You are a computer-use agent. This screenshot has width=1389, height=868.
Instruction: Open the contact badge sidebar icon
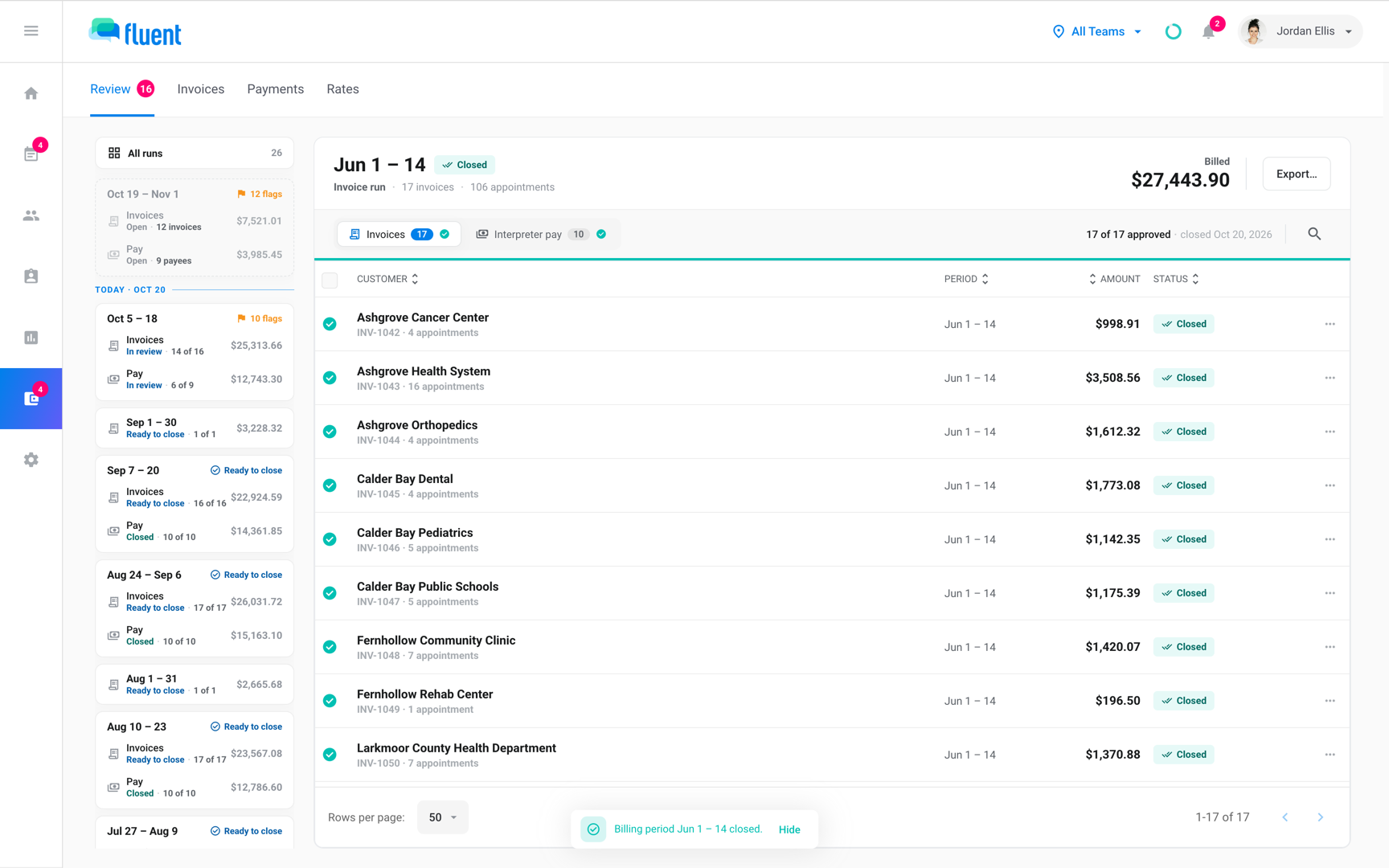[31, 276]
